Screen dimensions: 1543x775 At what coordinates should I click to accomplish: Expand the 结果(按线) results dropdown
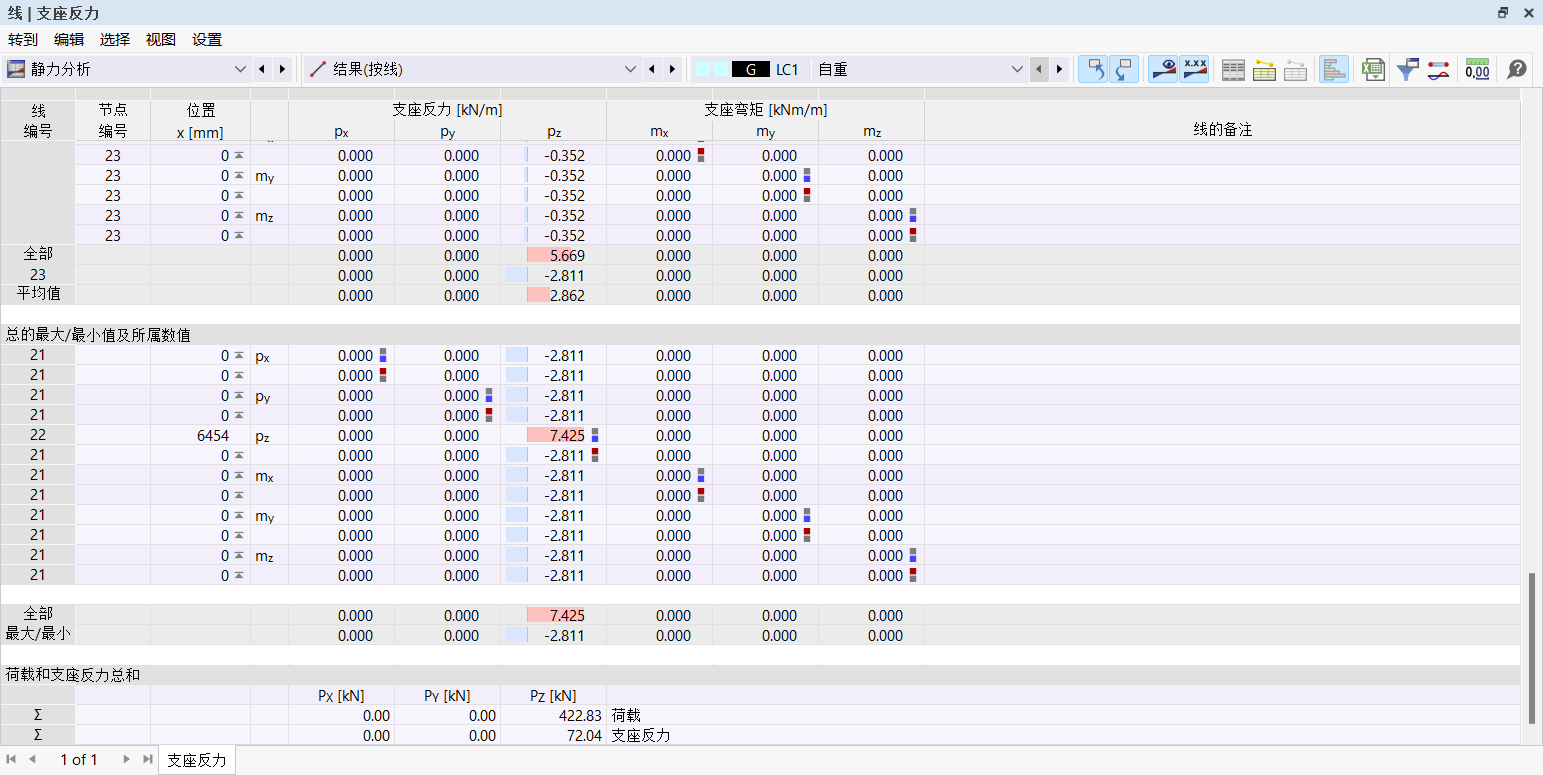[x=630, y=69]
